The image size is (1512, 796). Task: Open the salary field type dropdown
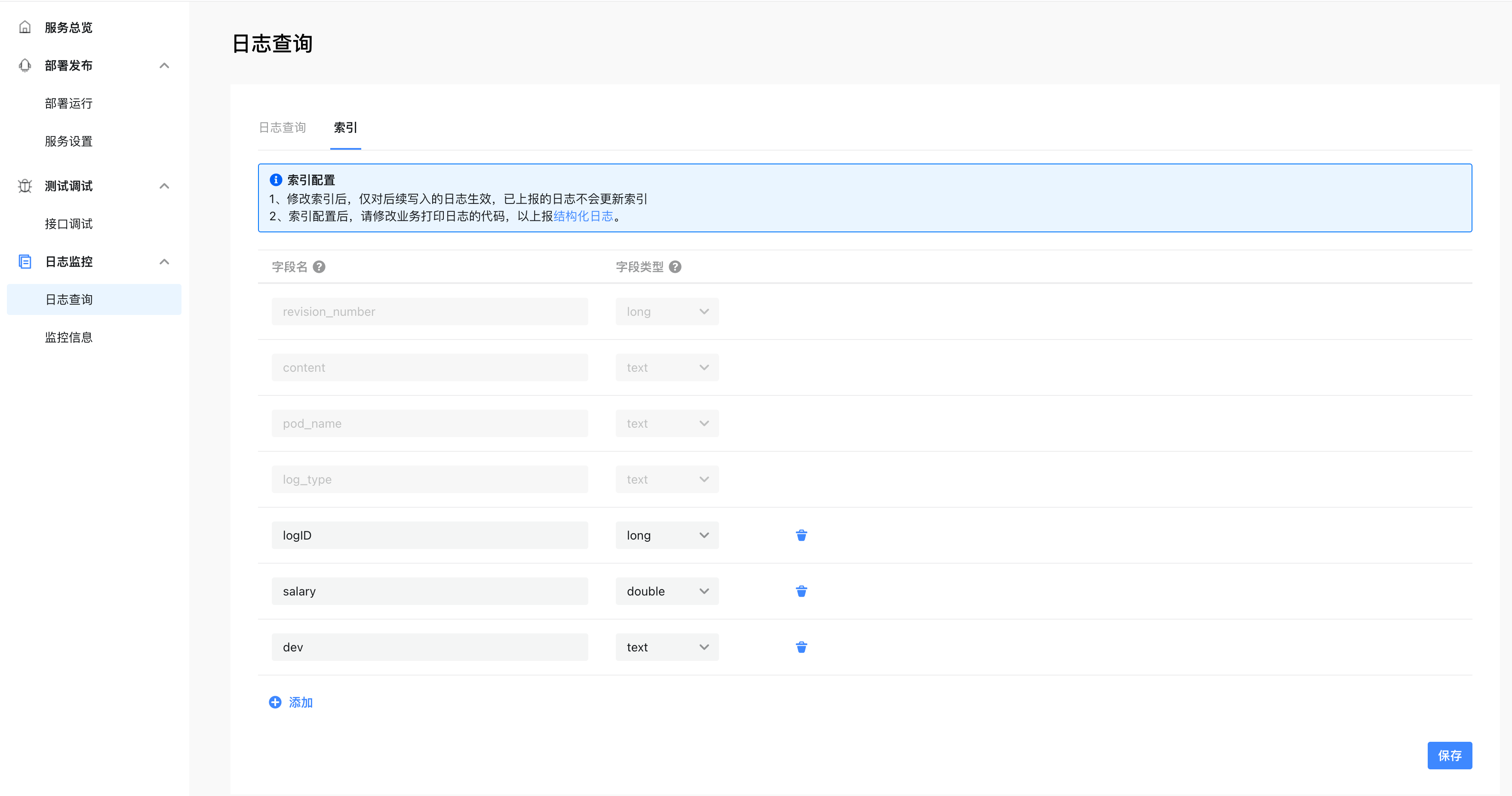pos(667,591)
